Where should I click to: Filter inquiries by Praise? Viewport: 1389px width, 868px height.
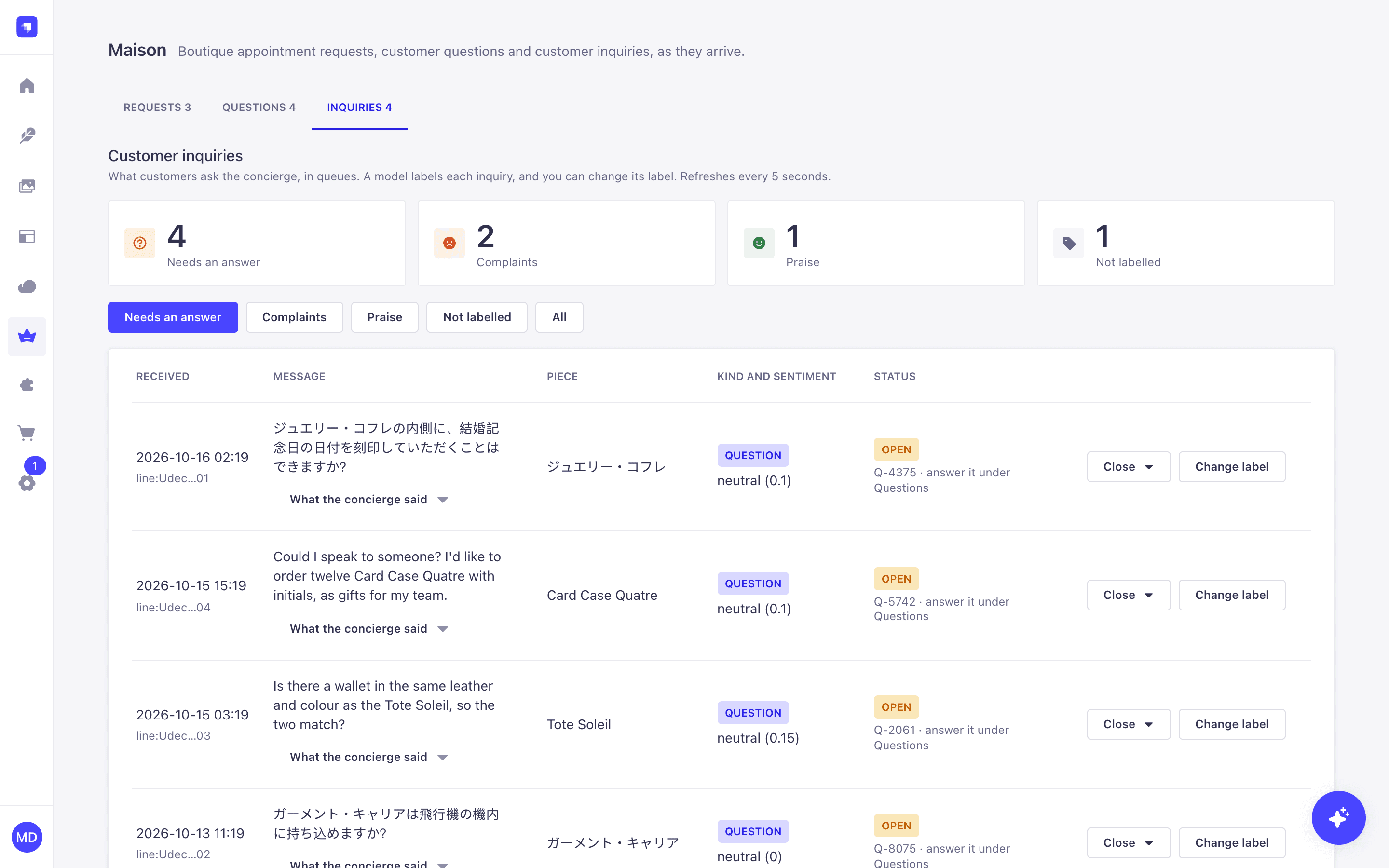click(384, 317)
